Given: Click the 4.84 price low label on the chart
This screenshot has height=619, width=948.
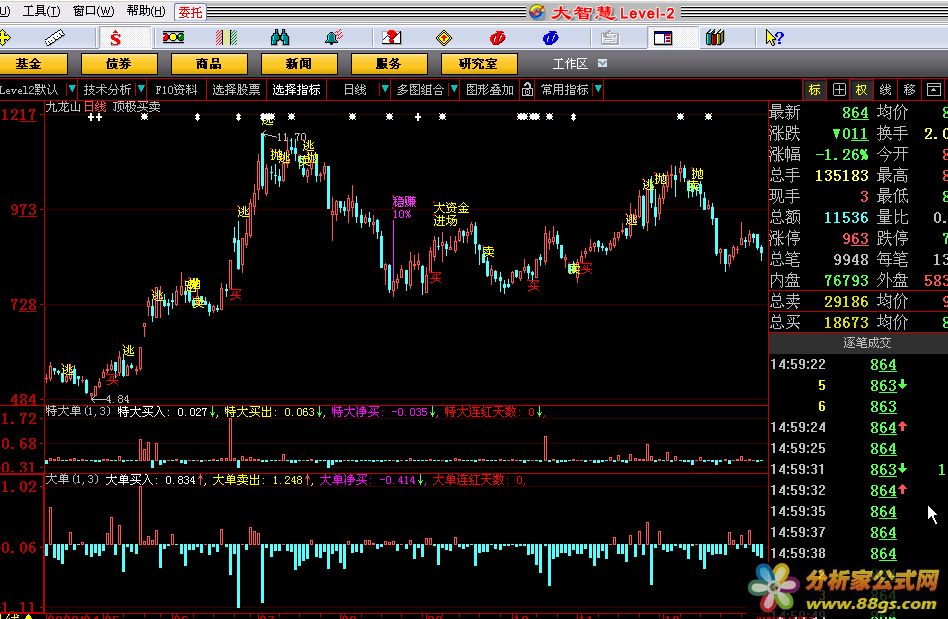Looking at the screenshot, I should coord(116,399).
